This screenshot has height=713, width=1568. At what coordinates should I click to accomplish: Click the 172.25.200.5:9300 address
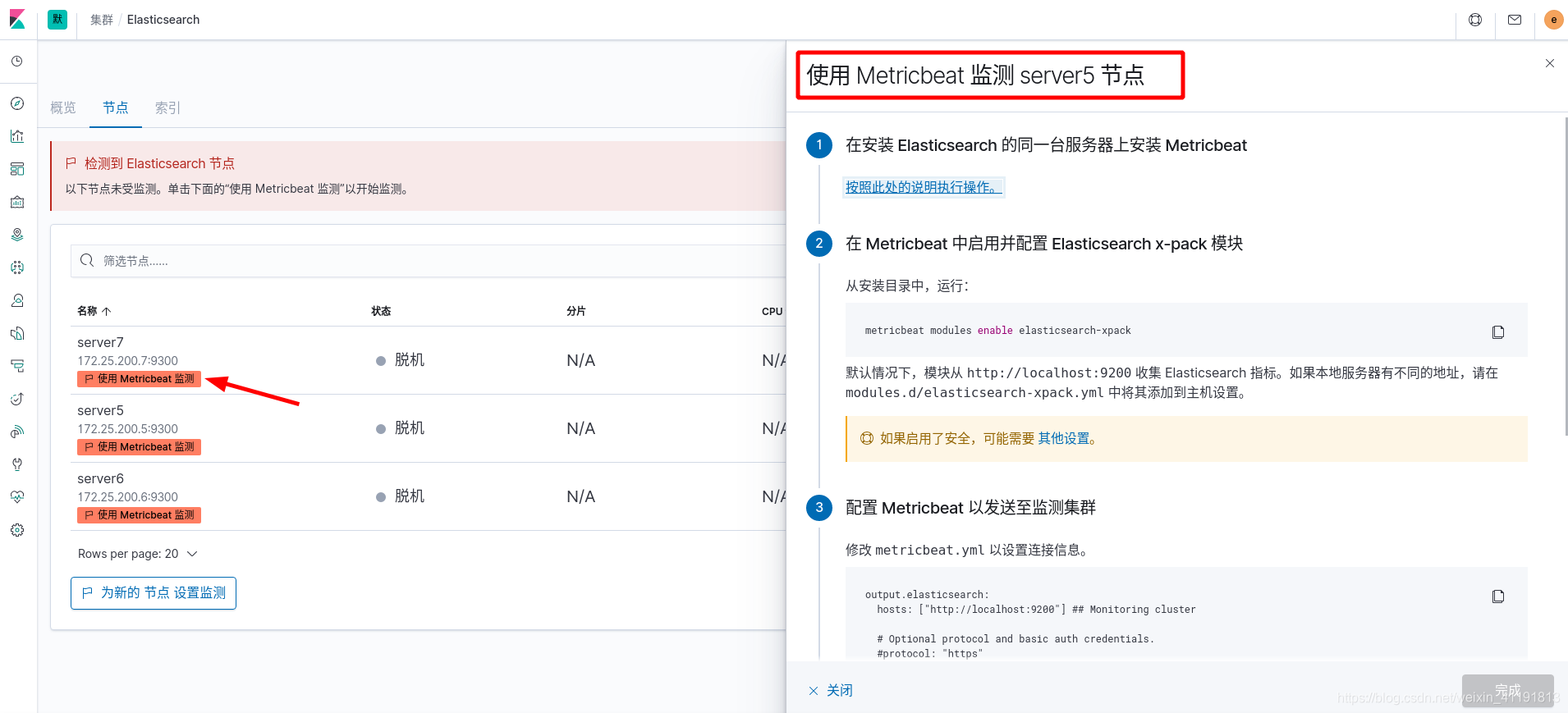[127, 429]
